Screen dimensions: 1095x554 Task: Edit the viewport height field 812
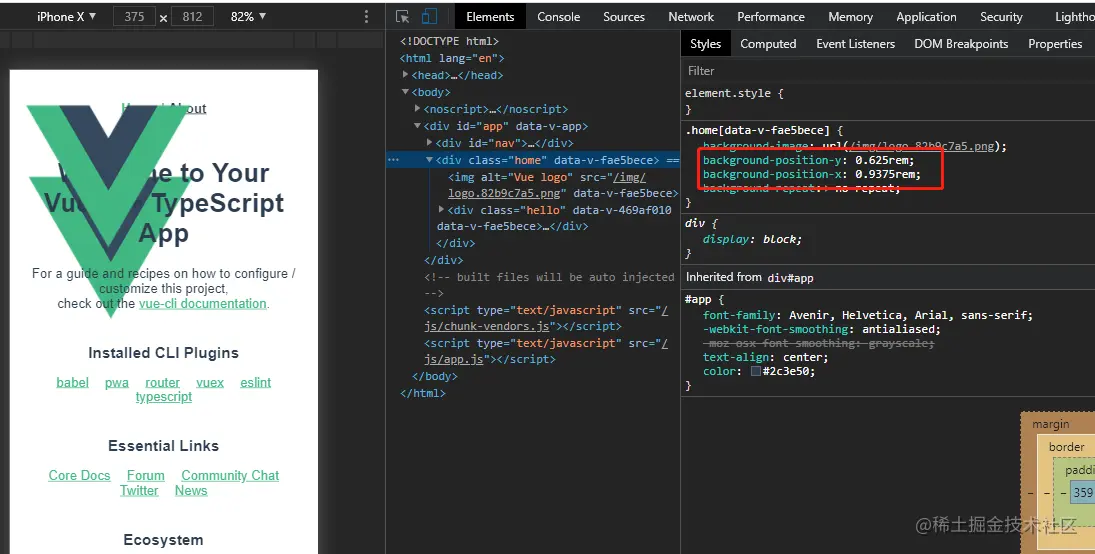click(192, 17)
